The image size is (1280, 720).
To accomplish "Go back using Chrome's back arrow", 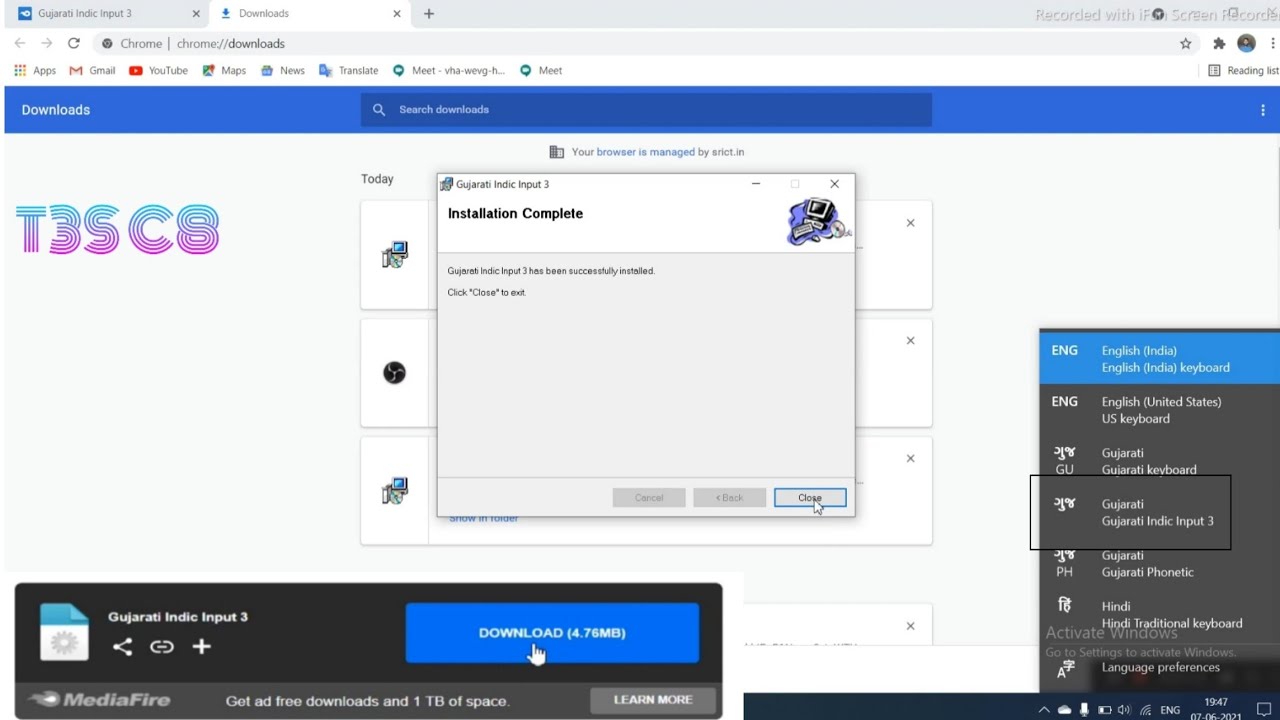I will click(x=20, y=43).
